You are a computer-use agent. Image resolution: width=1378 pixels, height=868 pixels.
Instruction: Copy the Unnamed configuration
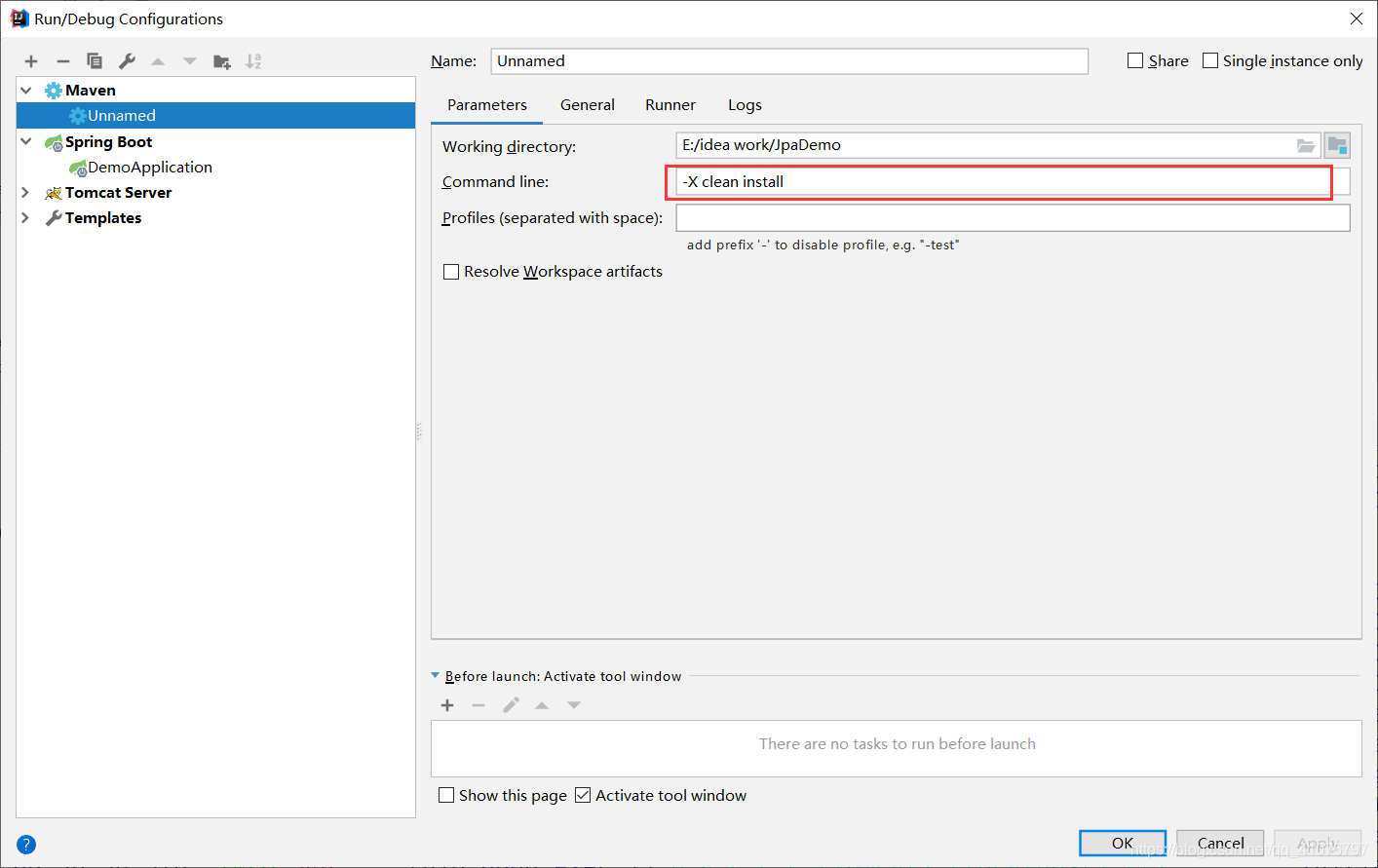(95, 60)
